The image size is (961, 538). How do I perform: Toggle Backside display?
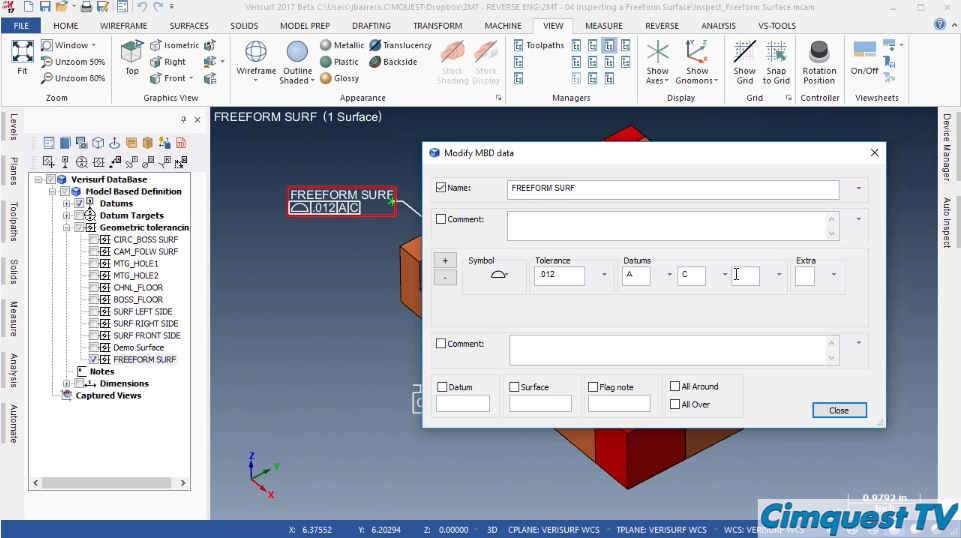point(393,62)
